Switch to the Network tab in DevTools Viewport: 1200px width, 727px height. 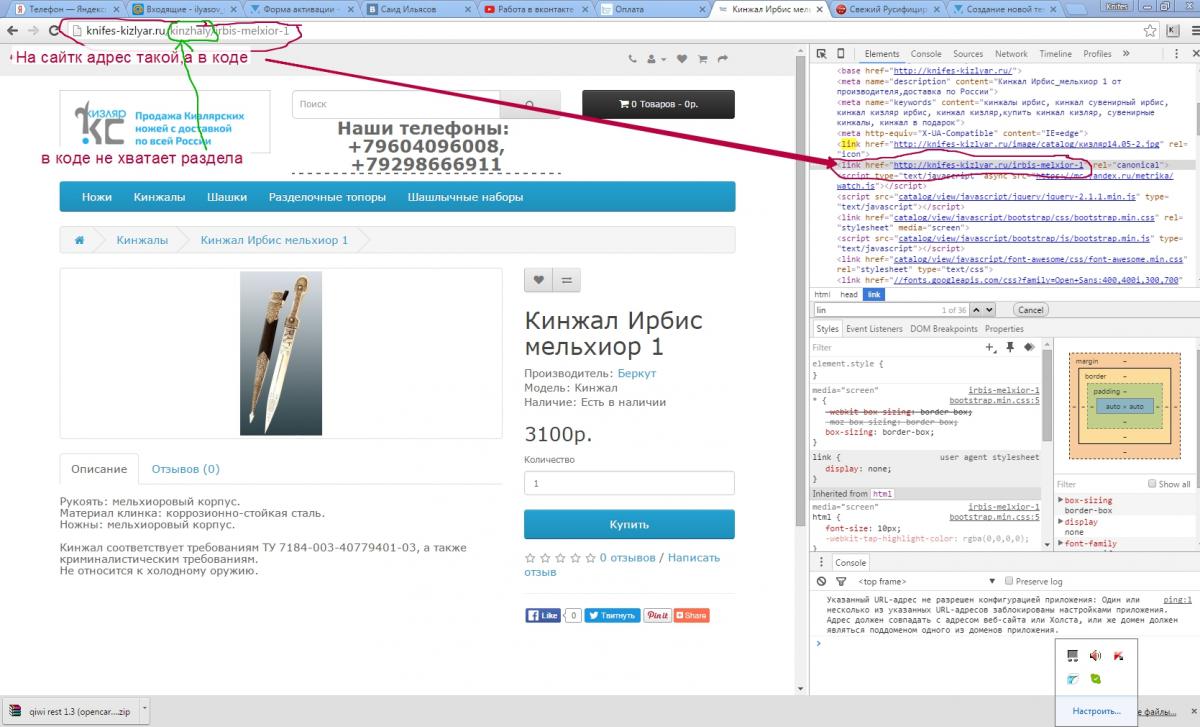(x=1010, y=54)
